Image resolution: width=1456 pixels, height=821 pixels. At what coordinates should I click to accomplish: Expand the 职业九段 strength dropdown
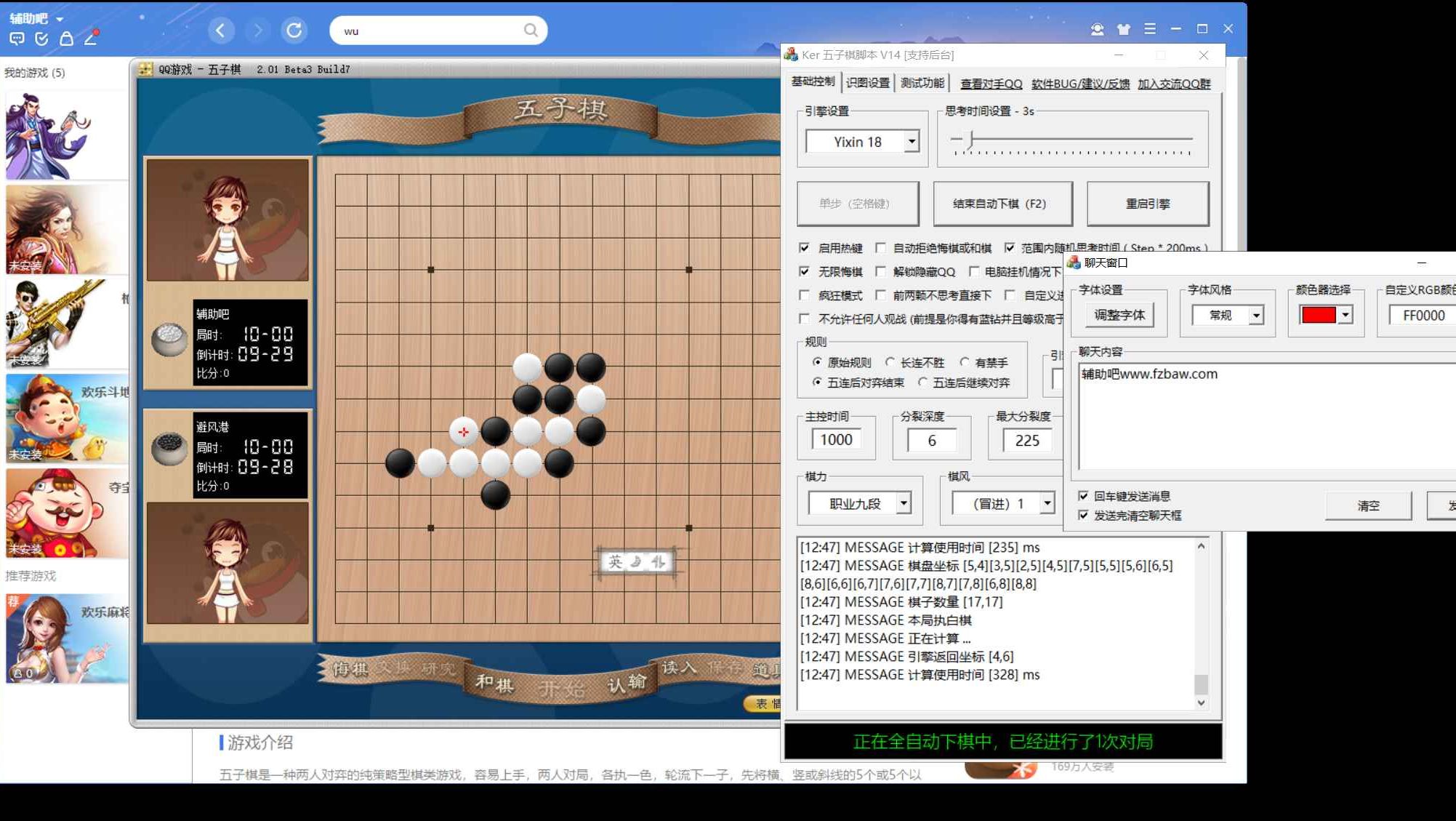(903, 503)
